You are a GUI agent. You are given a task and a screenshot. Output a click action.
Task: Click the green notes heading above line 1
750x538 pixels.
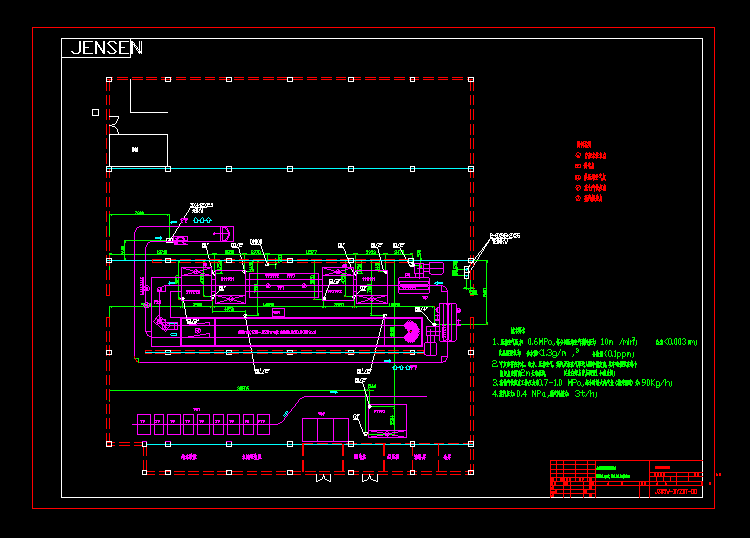518,330
